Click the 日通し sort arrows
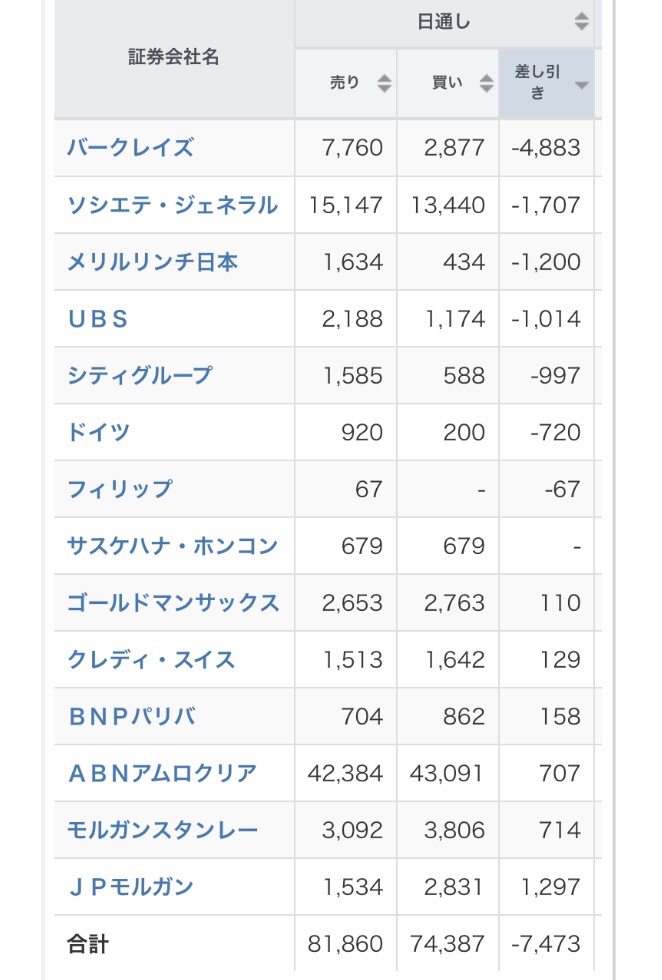The height and width of the screenshot is (980, 662). [581, 21]
